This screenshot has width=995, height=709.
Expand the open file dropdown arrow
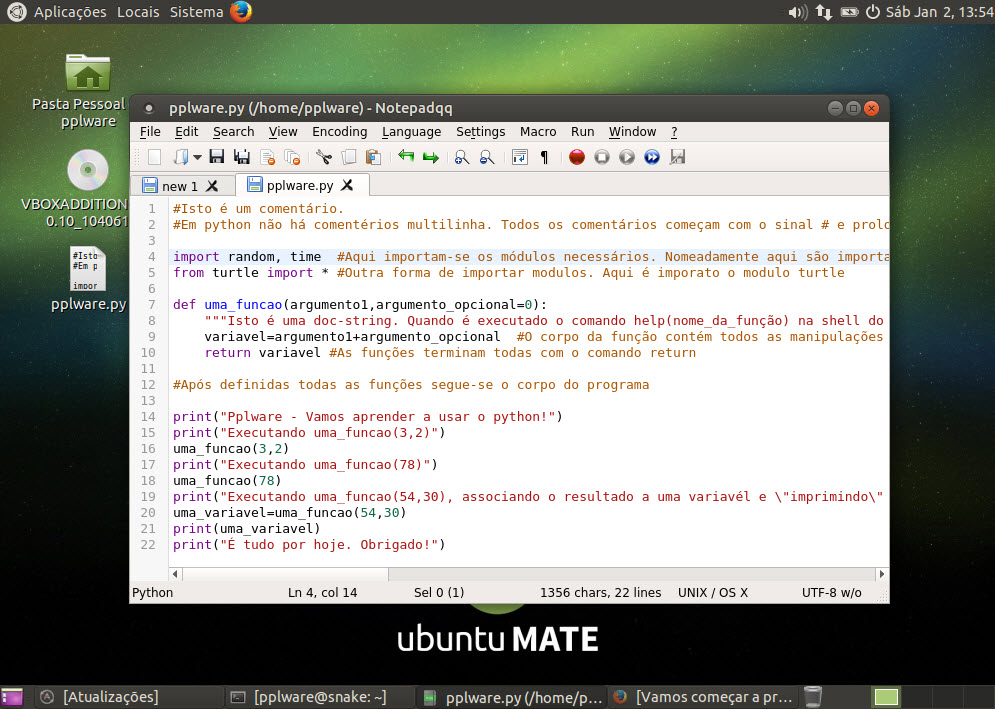[x=197, y=157]
